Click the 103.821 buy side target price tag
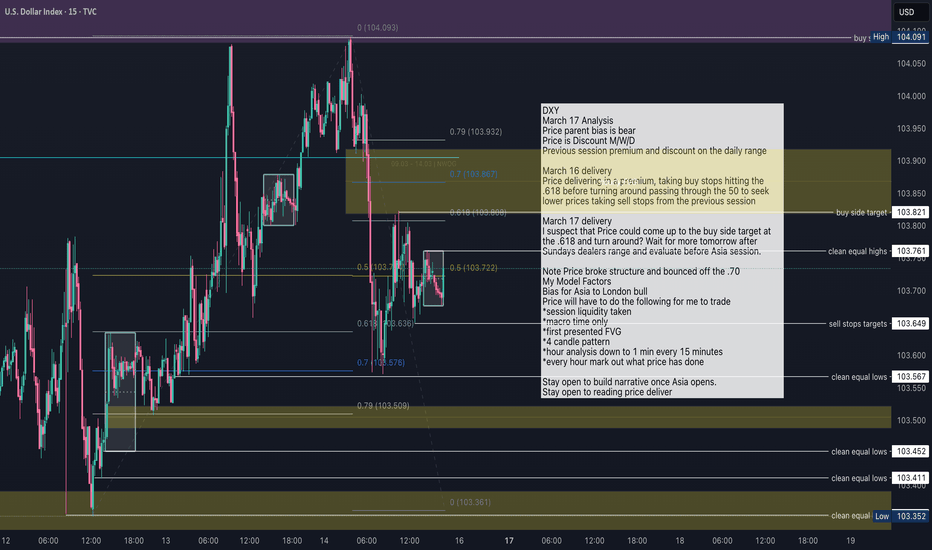 911,212
